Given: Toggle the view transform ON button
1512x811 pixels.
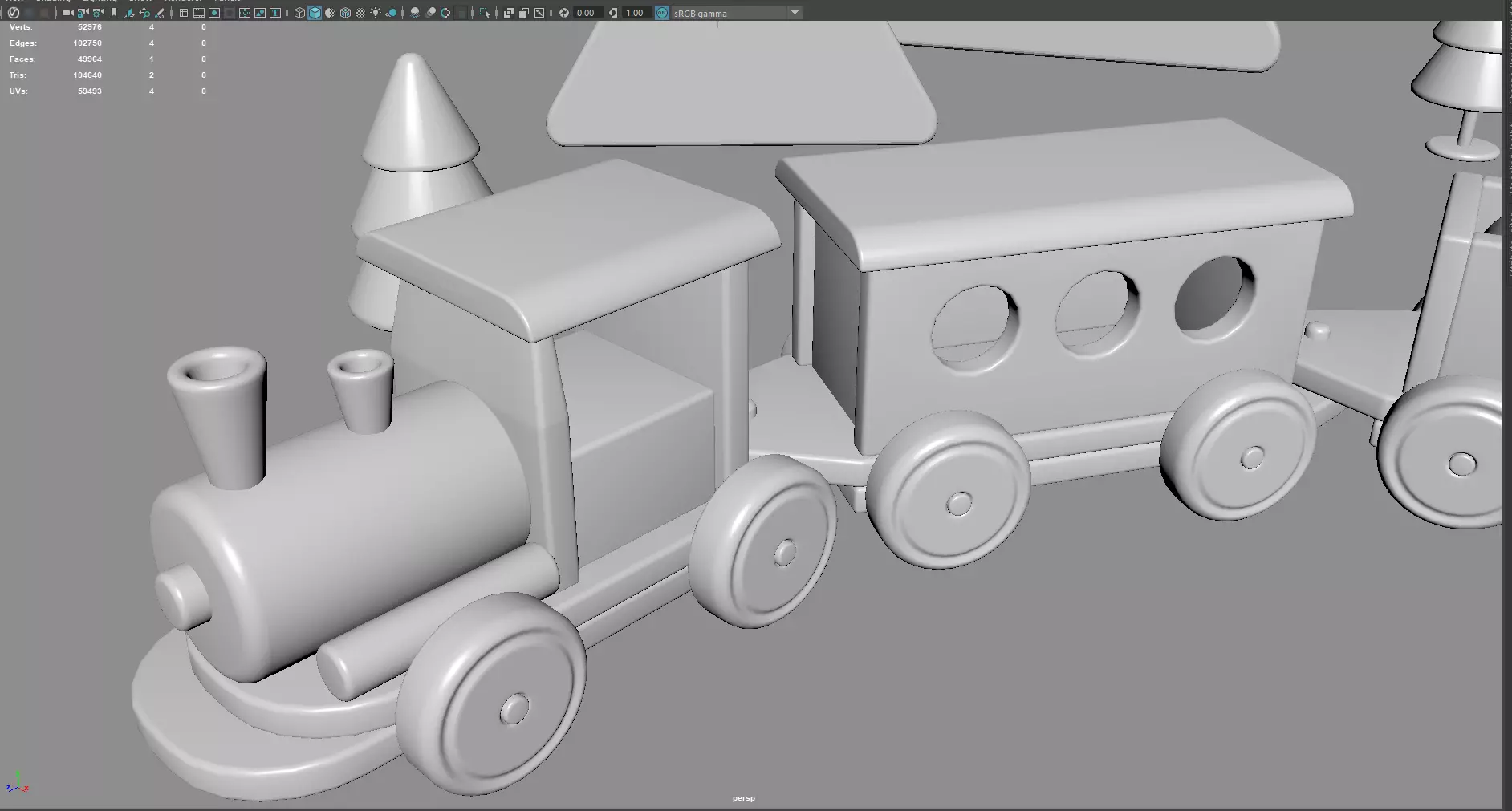Looking at the screenshot, I should pyautogui.click(x=662, y=13).
